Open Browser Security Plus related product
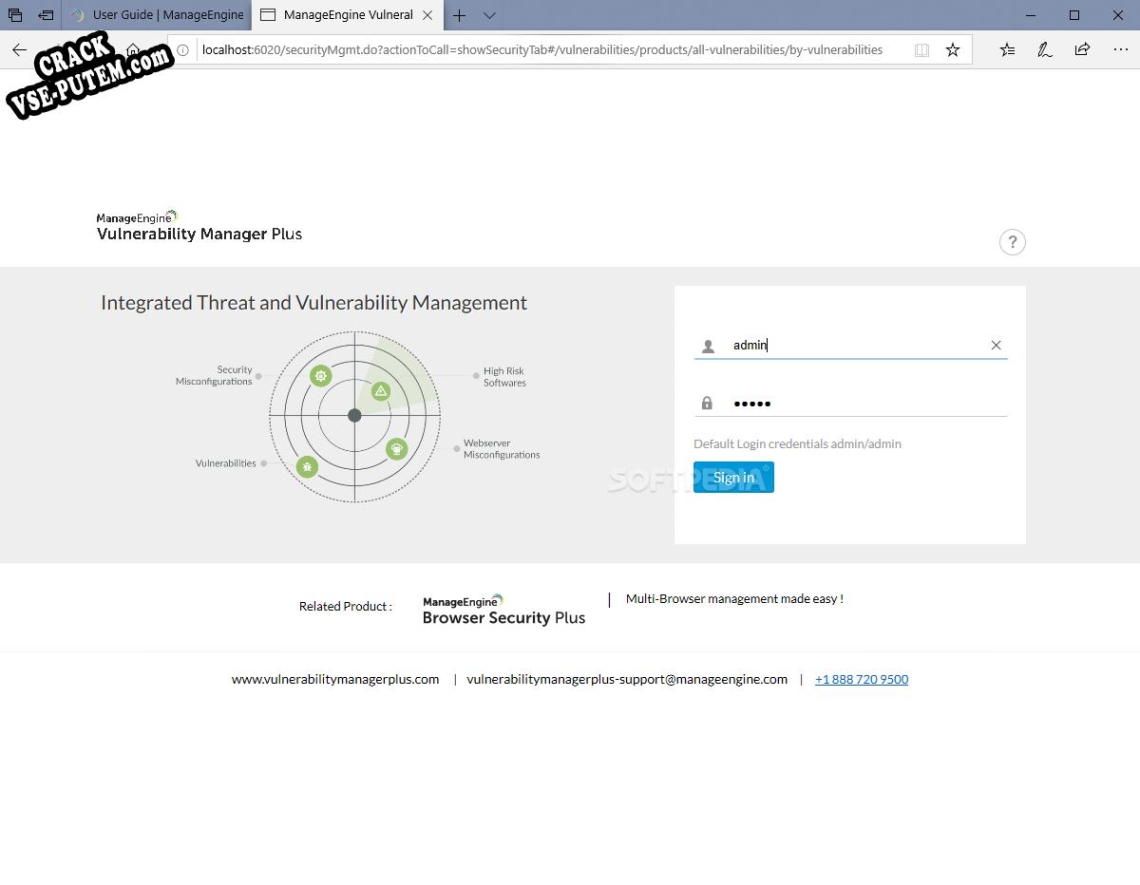 [x=503, y=610]
